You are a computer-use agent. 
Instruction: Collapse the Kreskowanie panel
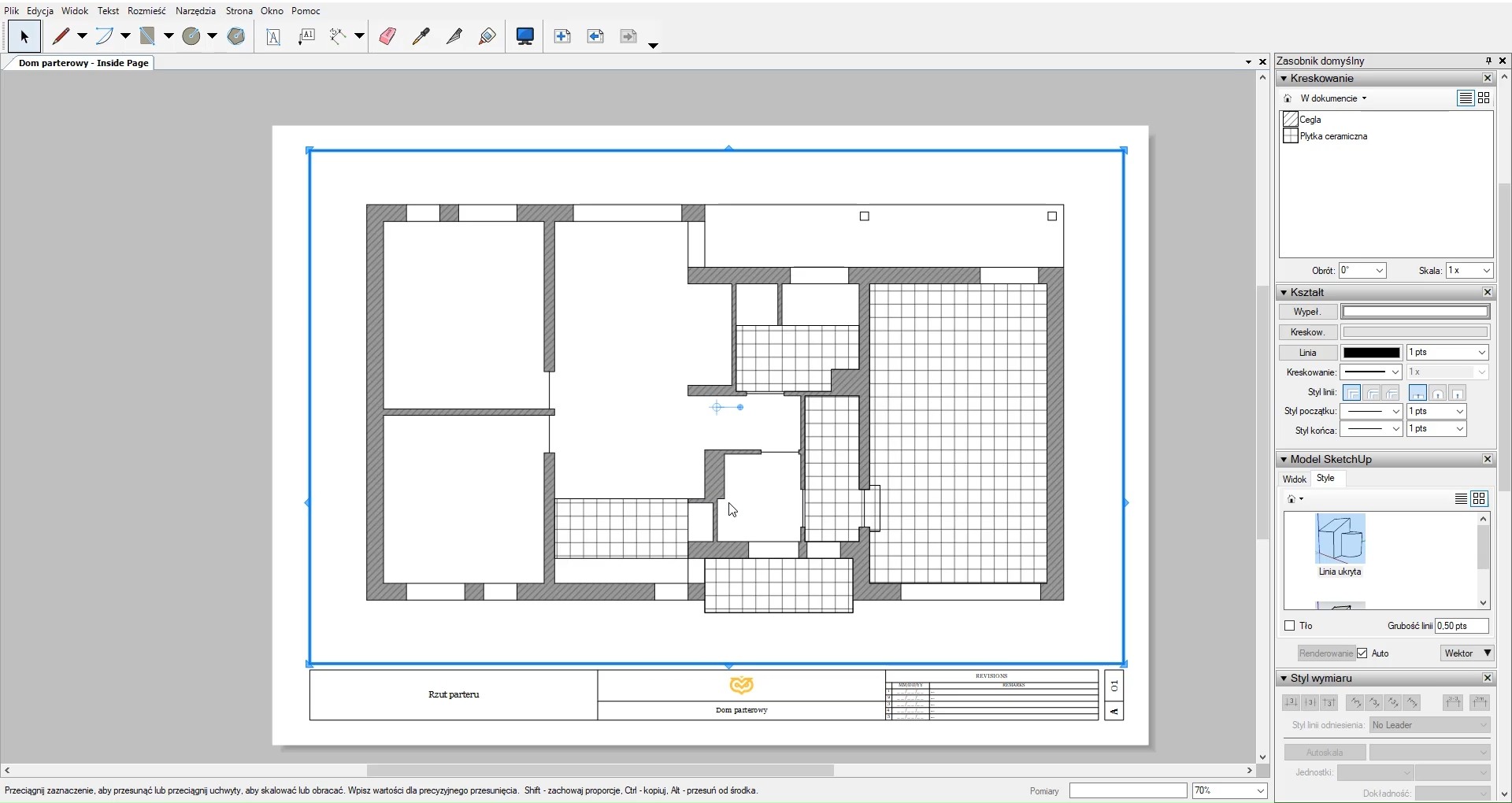[x=1284, y=79]
